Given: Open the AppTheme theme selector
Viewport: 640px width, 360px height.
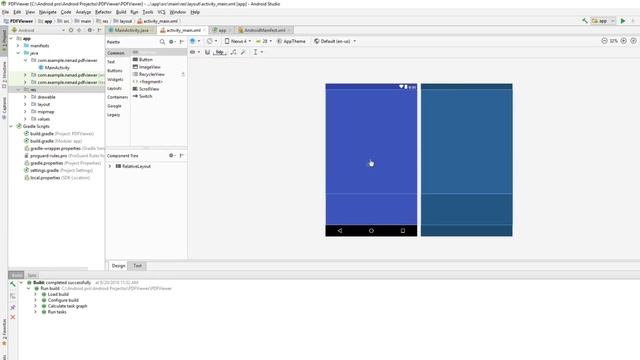Looking at the screenshot, I should coord(291,41).
